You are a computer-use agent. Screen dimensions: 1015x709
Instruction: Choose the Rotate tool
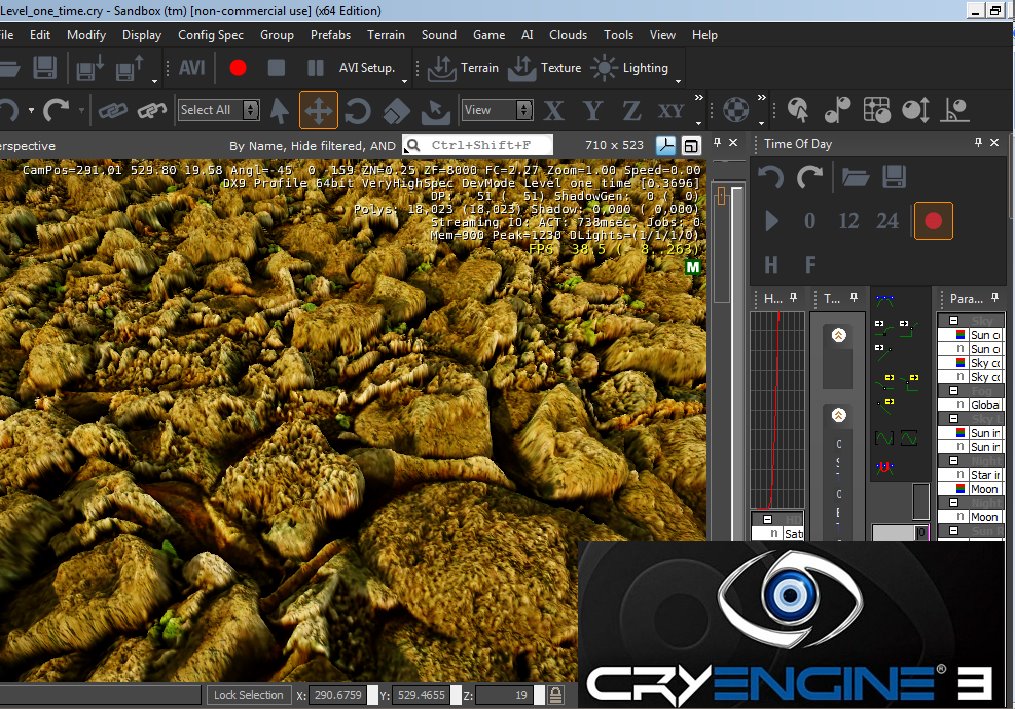tap(357, 111)
